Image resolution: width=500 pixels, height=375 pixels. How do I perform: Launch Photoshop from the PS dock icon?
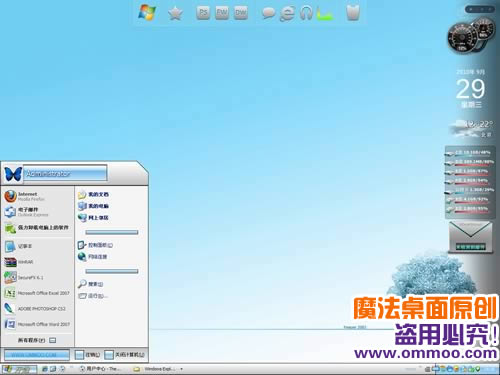(203, 13)
